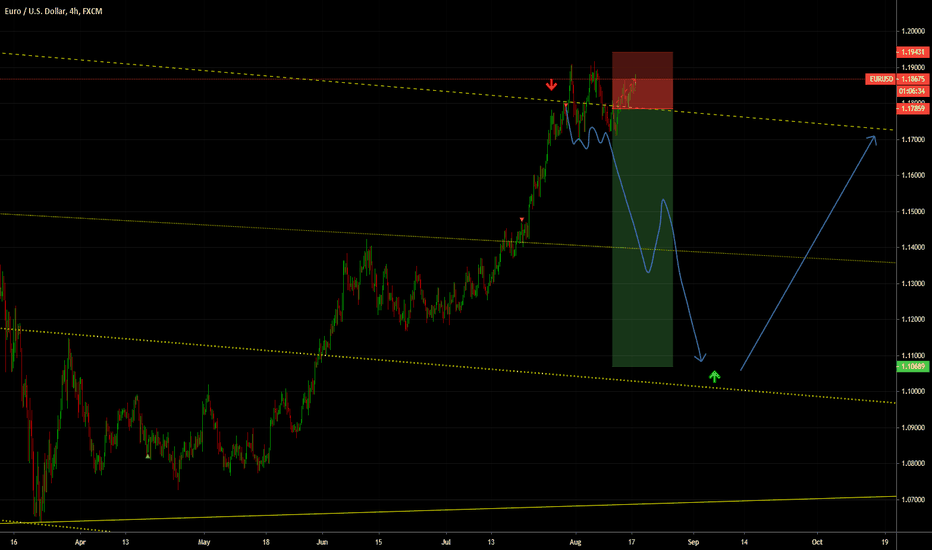
Task: Click the 1.14000 price axis label
Action: click(913, 247)
